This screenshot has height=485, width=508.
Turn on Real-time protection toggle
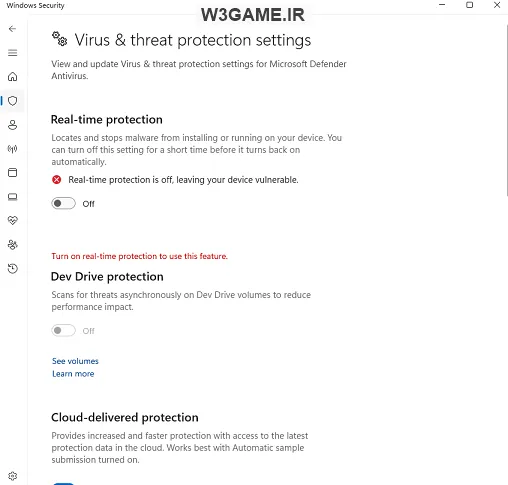(x=63, y=203)
